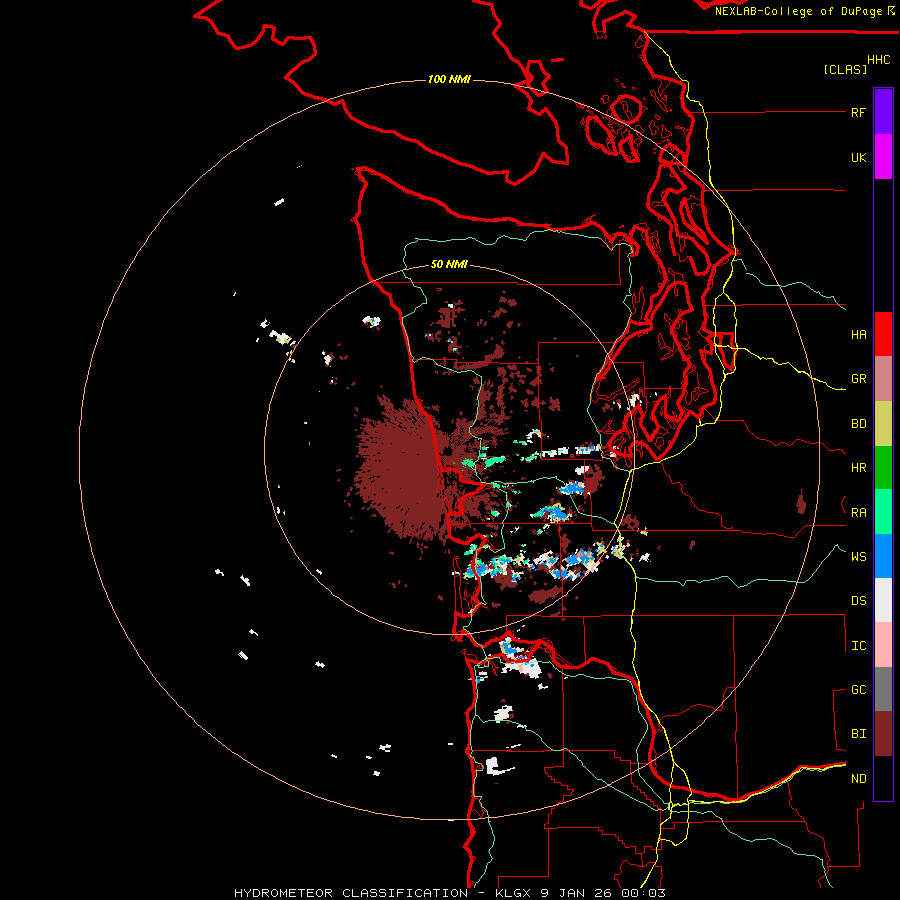Click the 'HA' legend label

pyautogui.click(x=858, y=335)
